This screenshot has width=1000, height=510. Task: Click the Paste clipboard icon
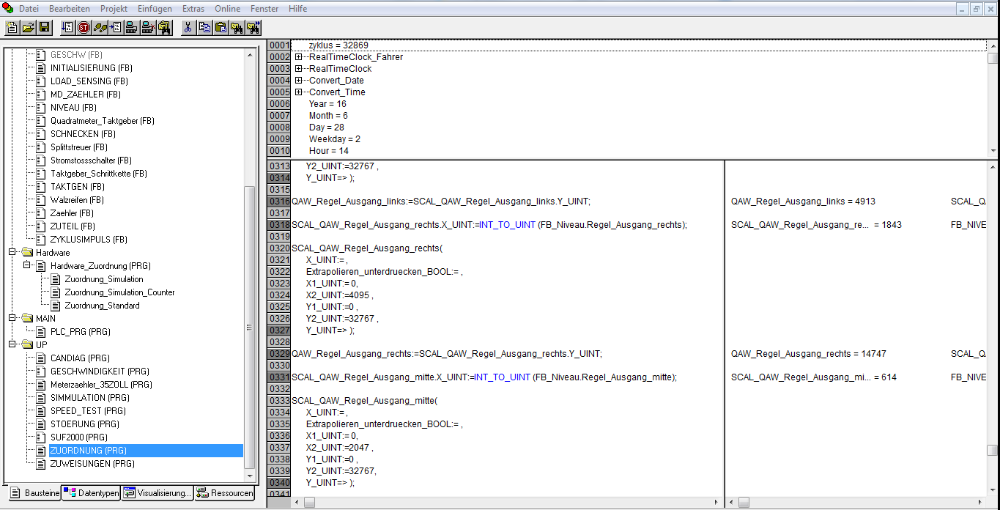[221, 28]
